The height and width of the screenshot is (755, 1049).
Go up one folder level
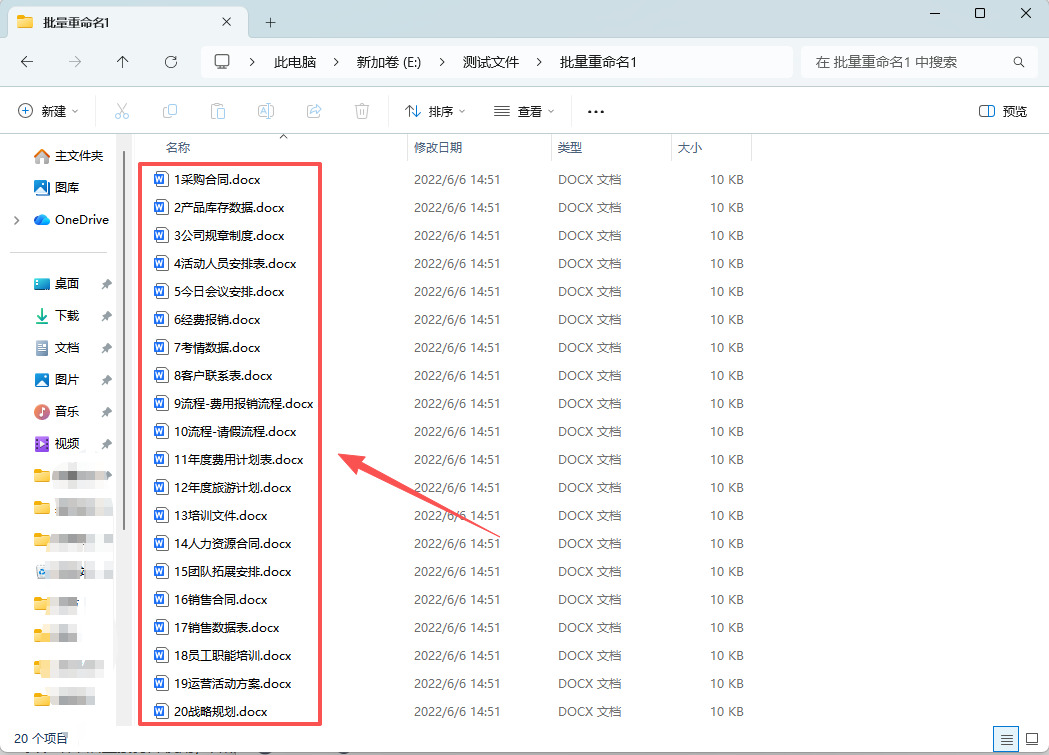click(122, 62)
